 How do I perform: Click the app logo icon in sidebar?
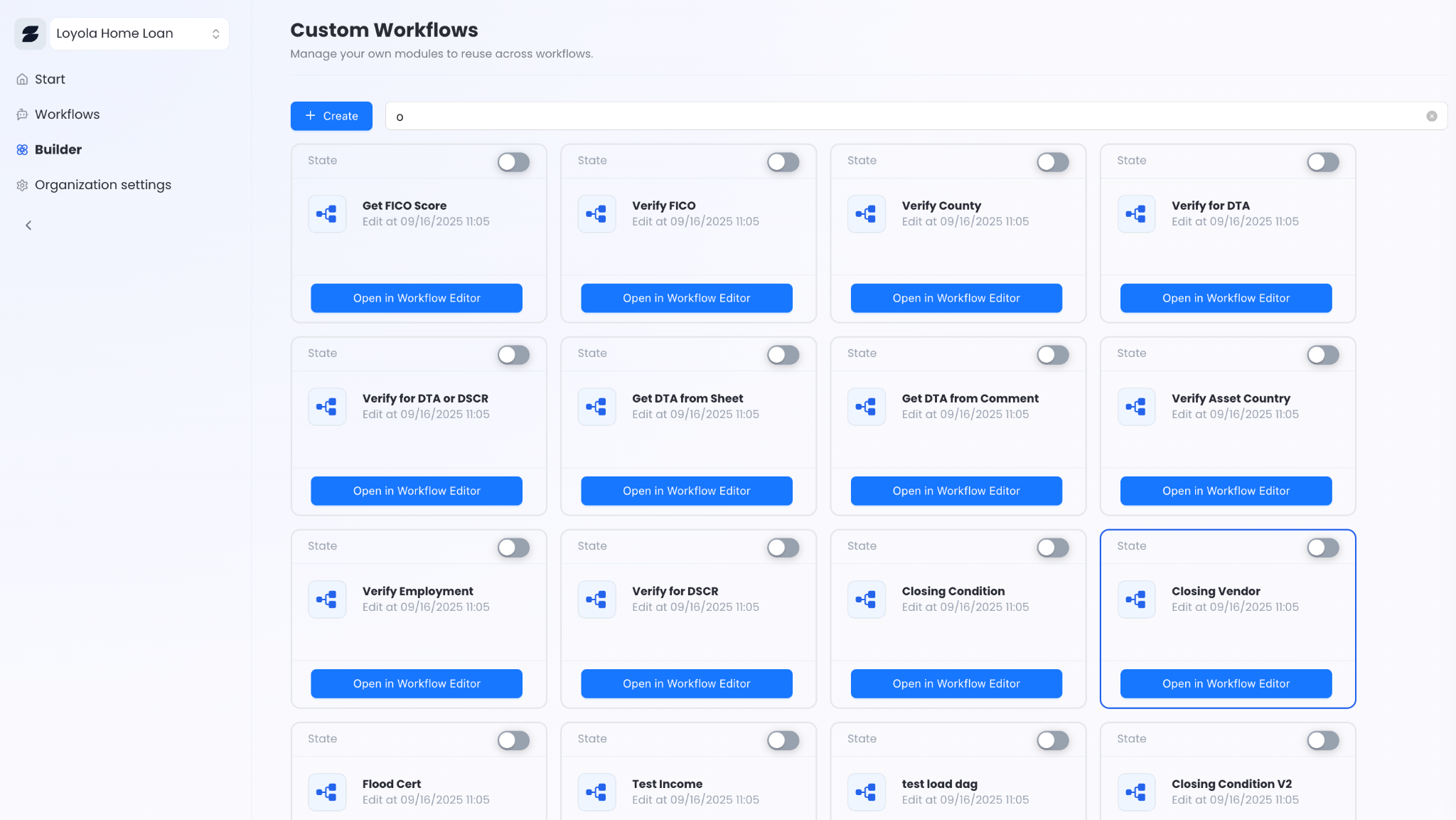pos(31,34)
